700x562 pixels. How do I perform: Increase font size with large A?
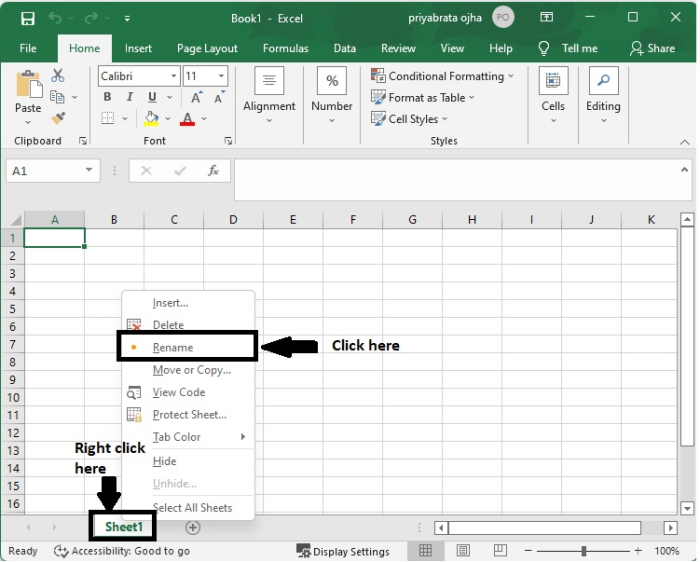click(x=196, y=97)
